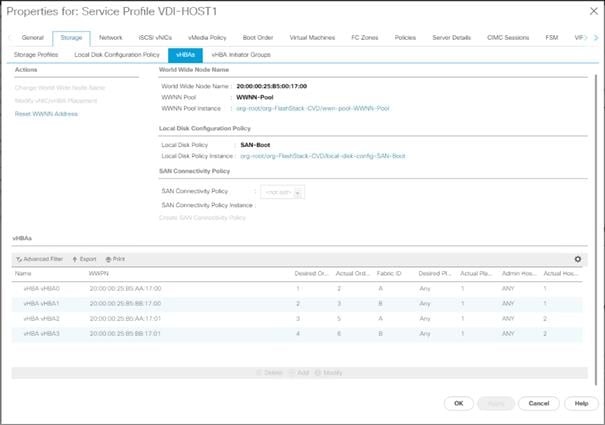Open SAN Connectivity Policy dropdown
Image resolution: width=605 pixels, height=425 pixels.
click(282, 192)
